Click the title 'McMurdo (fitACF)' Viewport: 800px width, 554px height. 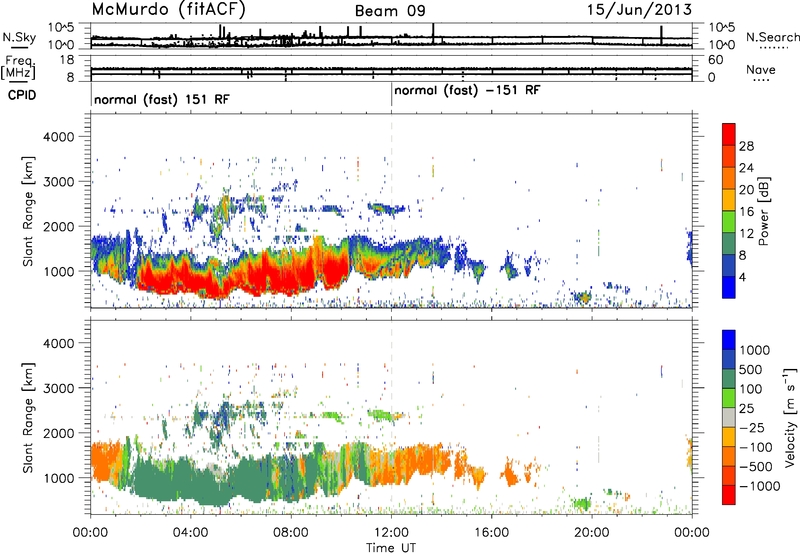(168, 10)
